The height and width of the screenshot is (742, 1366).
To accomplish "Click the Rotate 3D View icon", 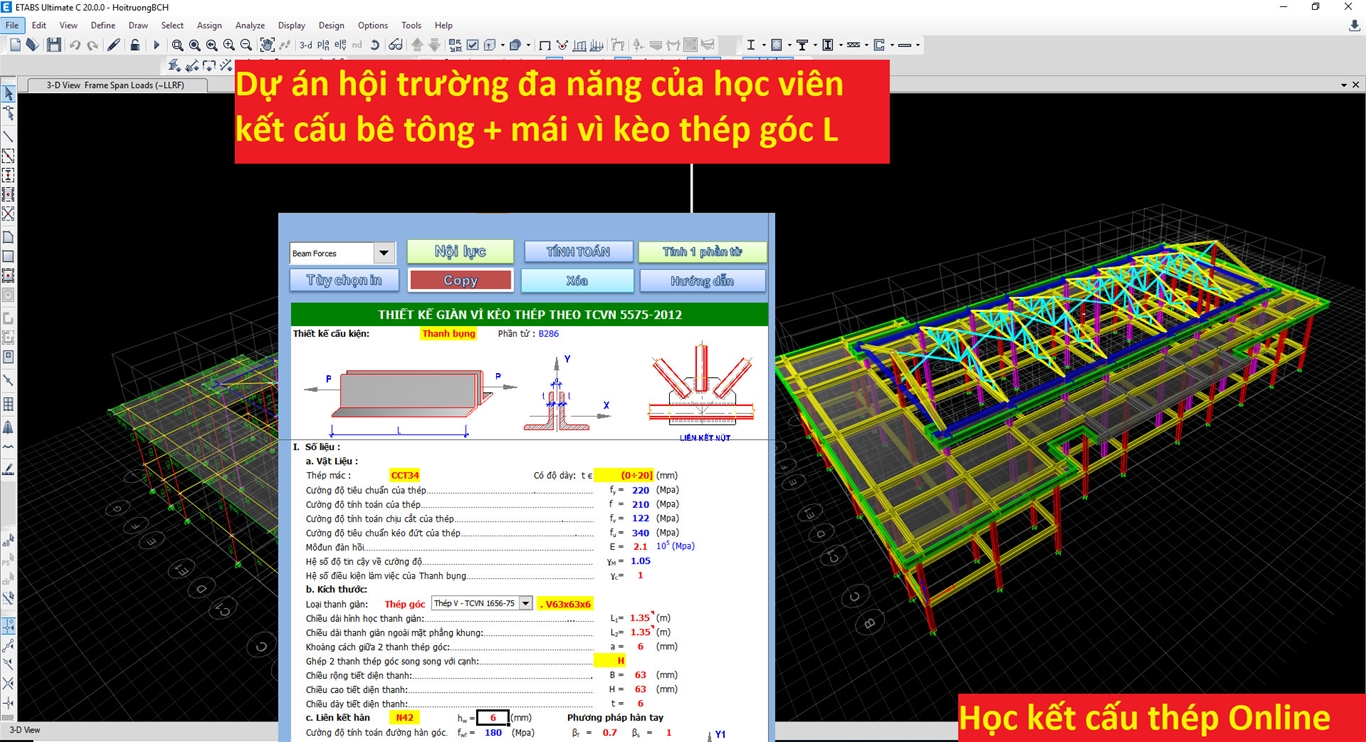I will coord(374,45).
